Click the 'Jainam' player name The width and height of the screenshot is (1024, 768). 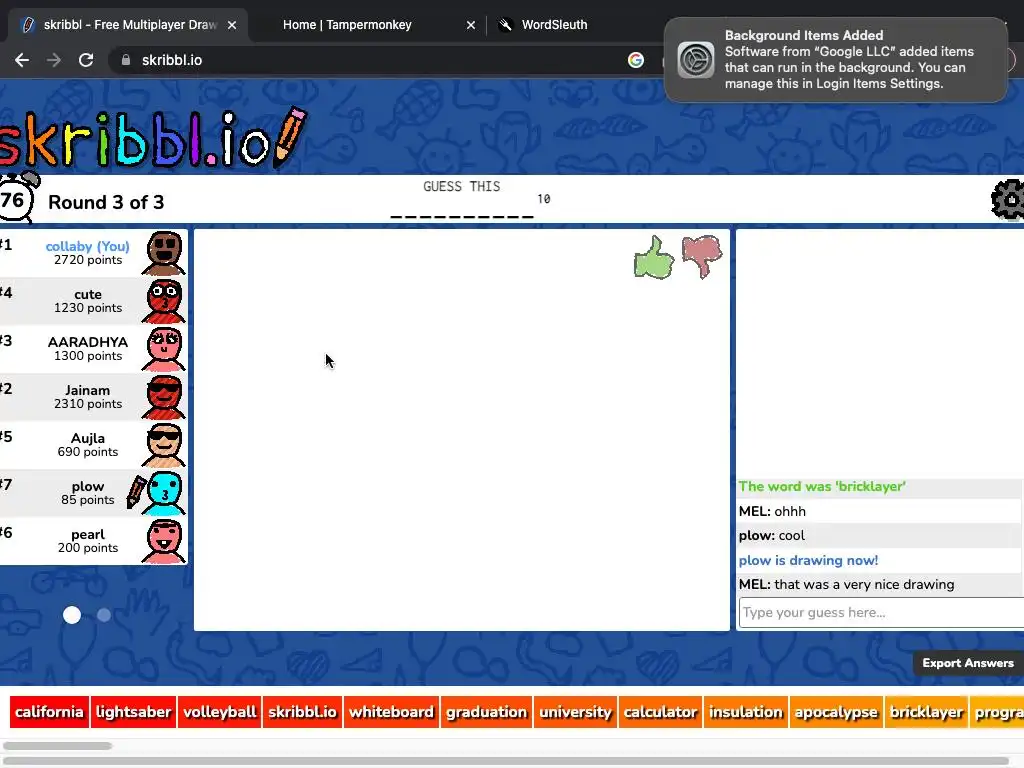tap(88, 391)
